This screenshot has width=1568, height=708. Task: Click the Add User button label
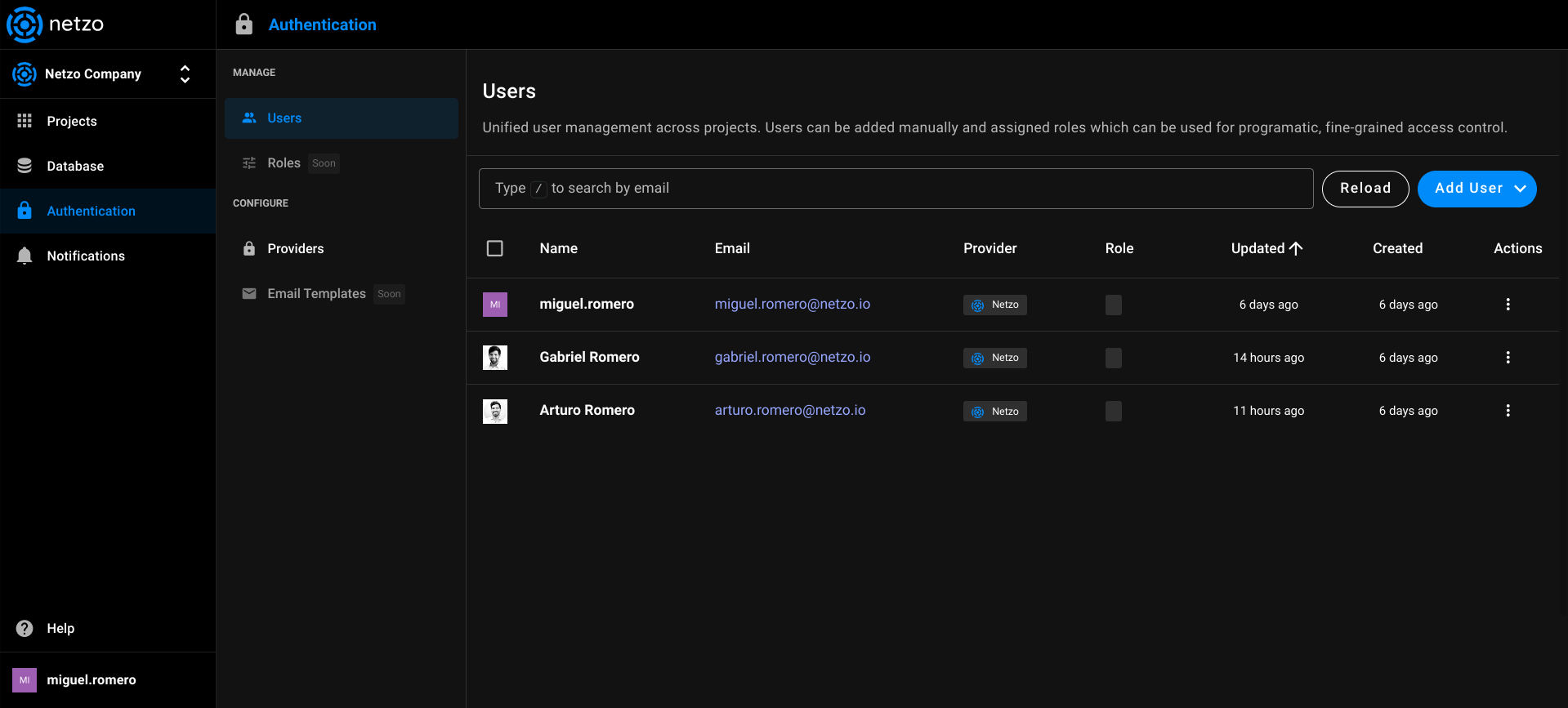pos(1468,189)
